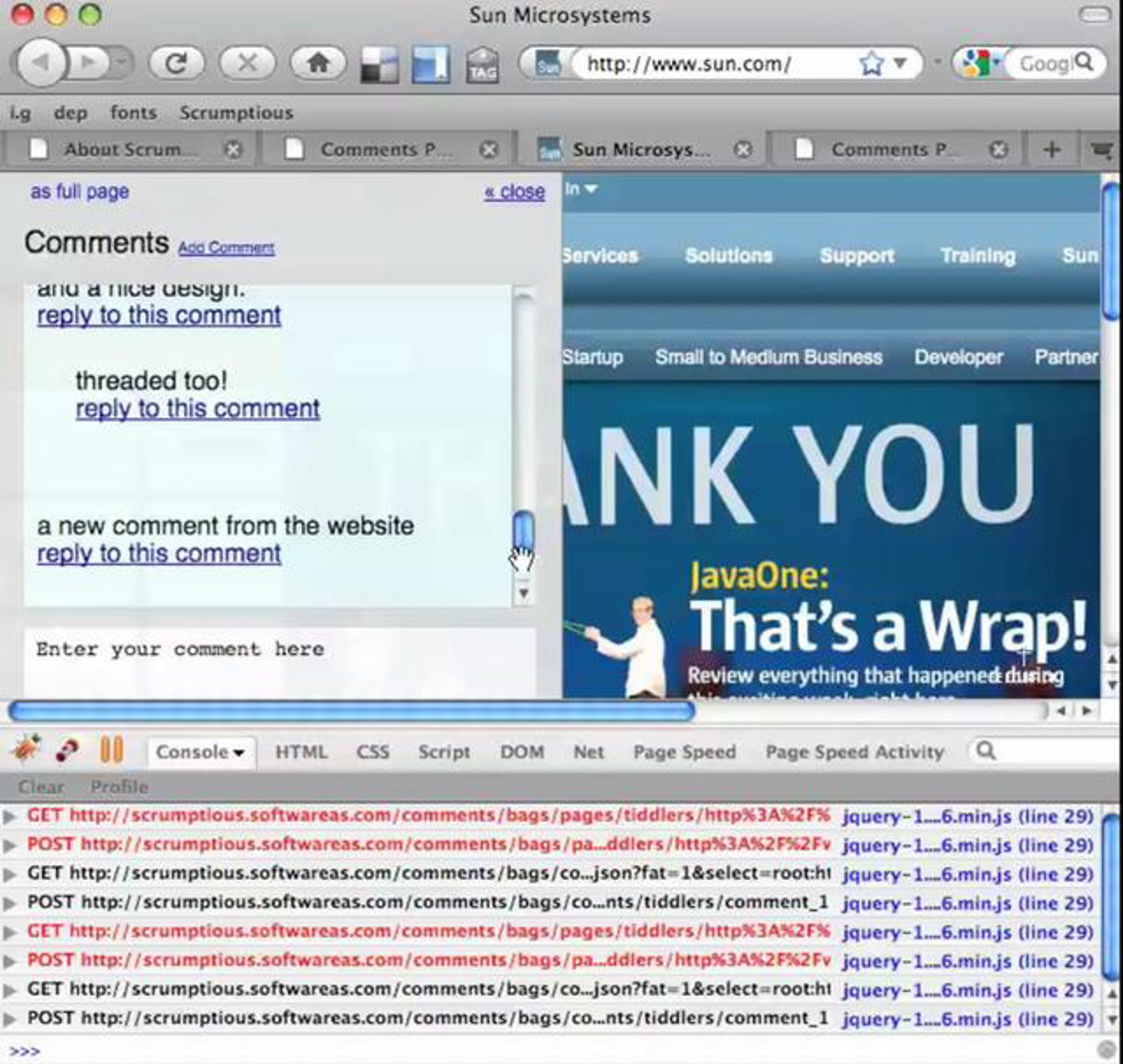Open the 'In' dropdown on the Sun page

click(581, 189)
